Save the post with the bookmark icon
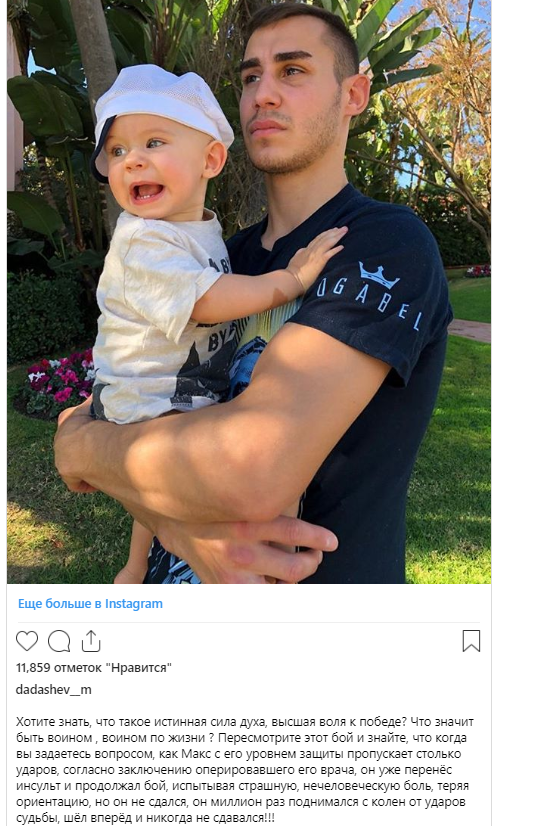The width and height of the screenshot is (548, 826). (x=471, y=641)
